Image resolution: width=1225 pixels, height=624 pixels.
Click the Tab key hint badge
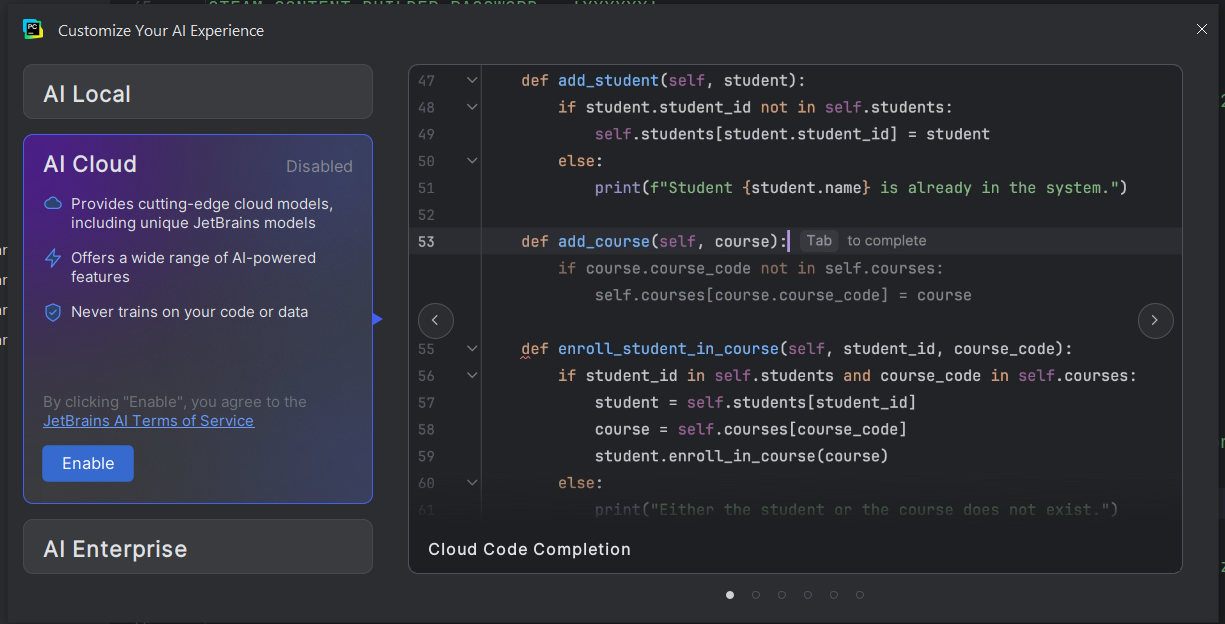(819, 241)
